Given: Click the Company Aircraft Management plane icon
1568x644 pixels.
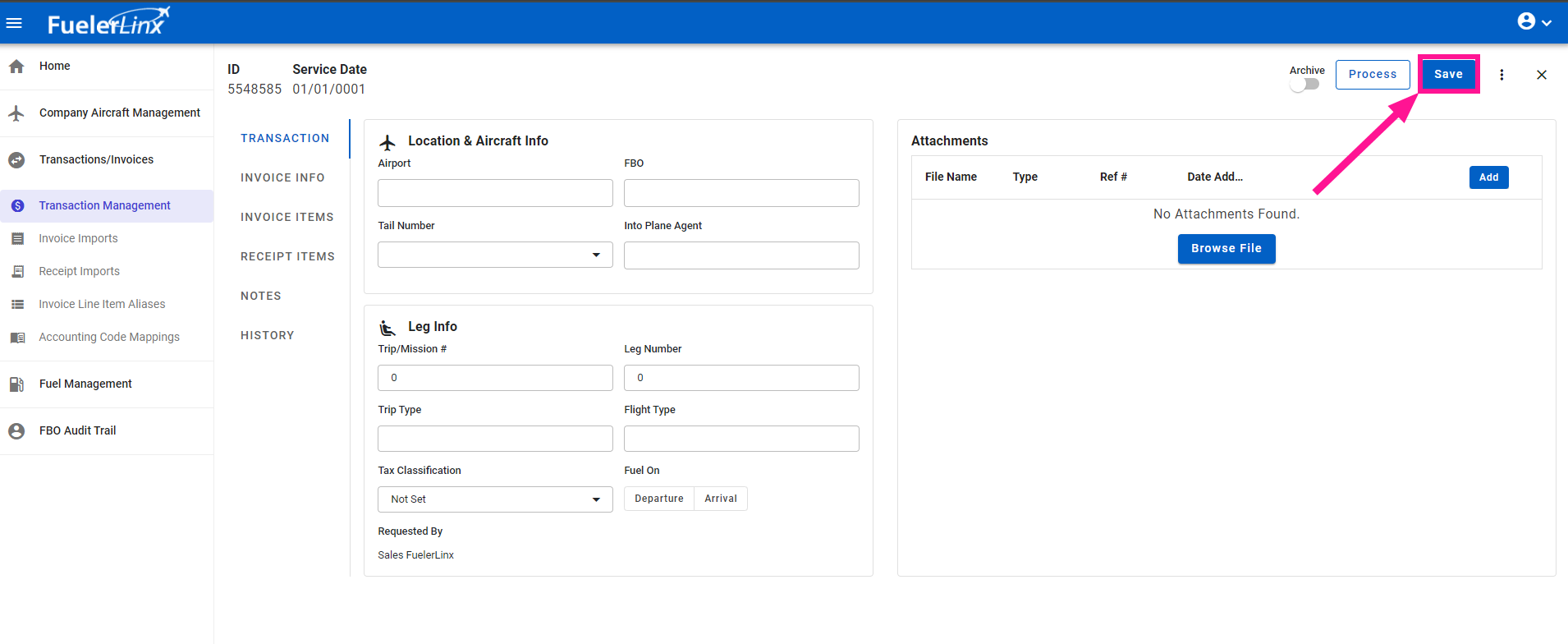Looking at the screenshot, I should pyautogui.click(x=16, y=113).
